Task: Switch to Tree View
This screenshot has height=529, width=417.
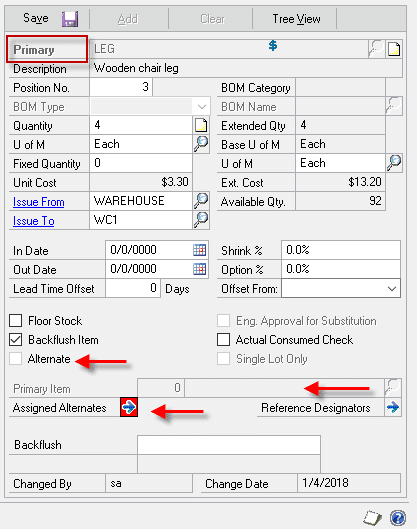Action: coord(296,19)
